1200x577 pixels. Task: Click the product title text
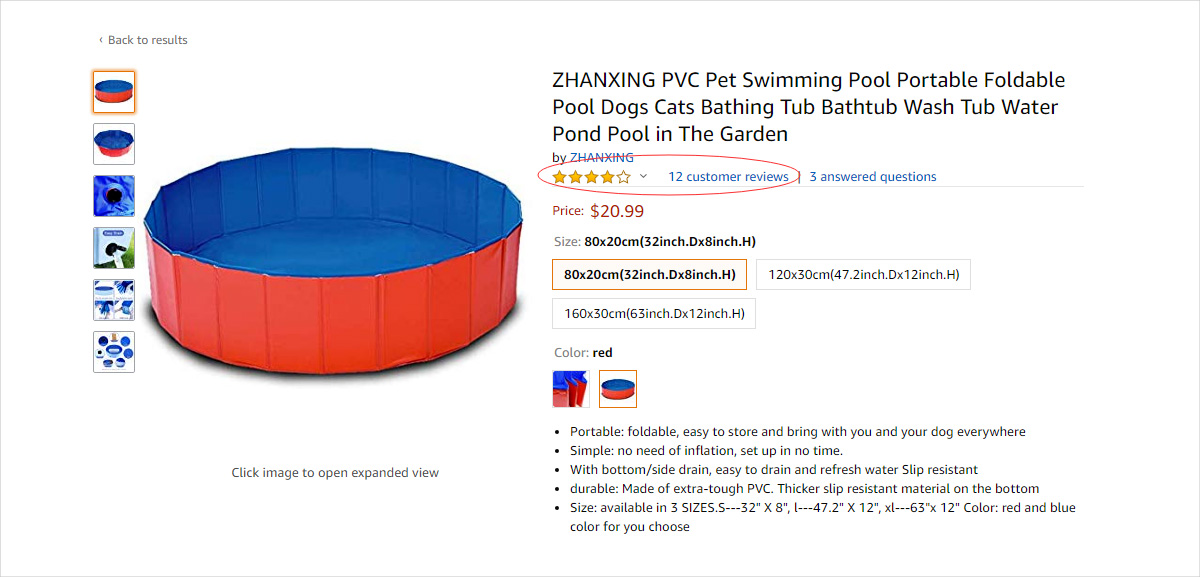[808, 107]
